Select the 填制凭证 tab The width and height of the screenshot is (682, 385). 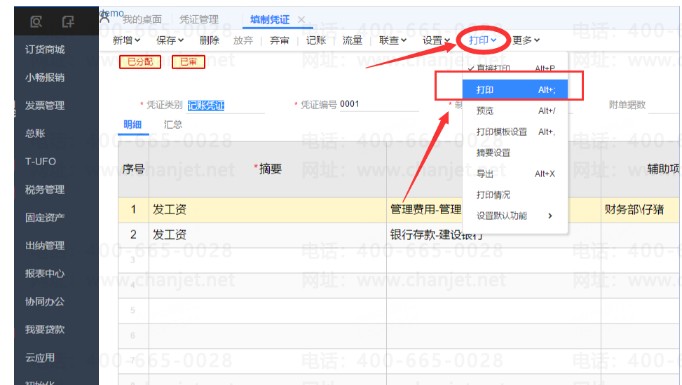tap(270, 20)
